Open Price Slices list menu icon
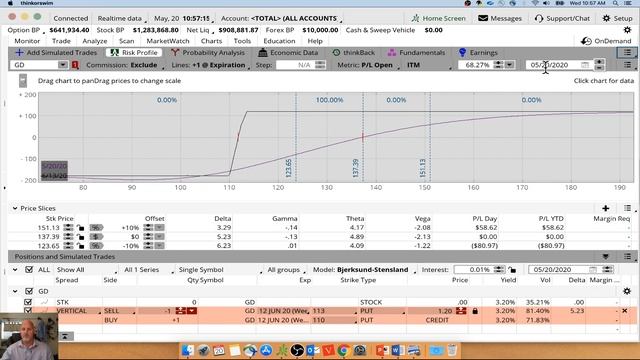 pos(627,208)
